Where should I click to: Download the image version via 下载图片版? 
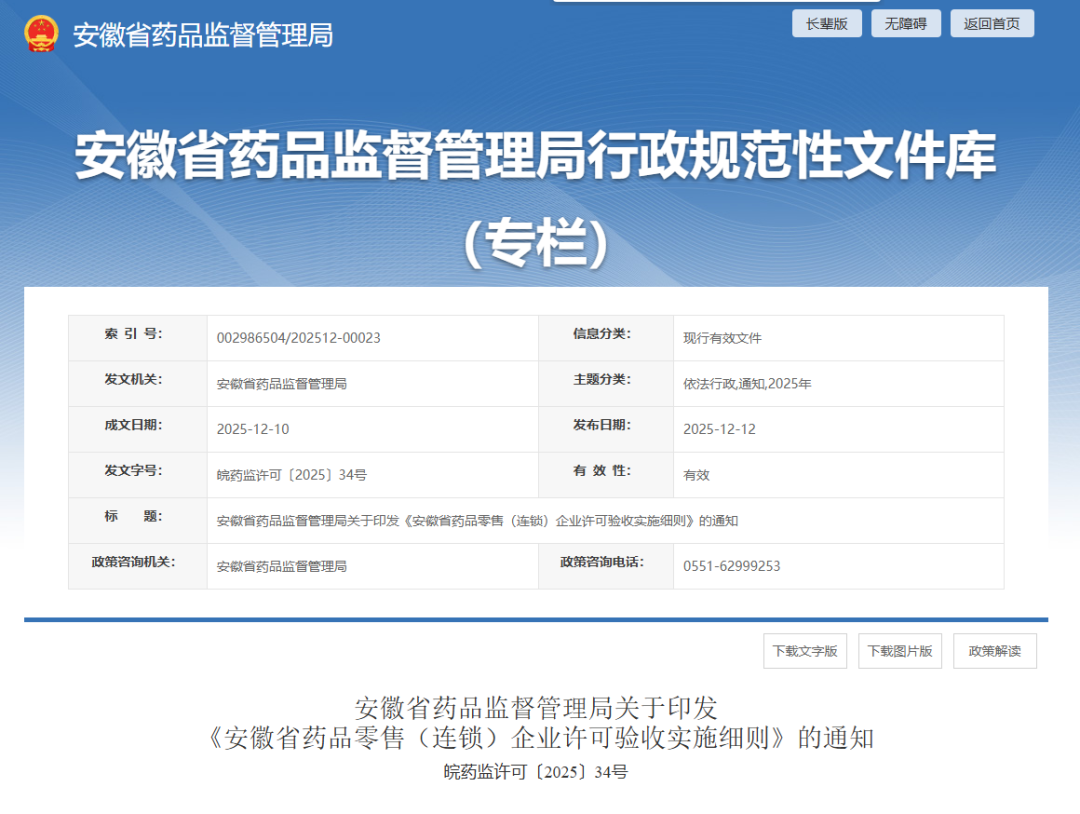(x=899, y=651)
